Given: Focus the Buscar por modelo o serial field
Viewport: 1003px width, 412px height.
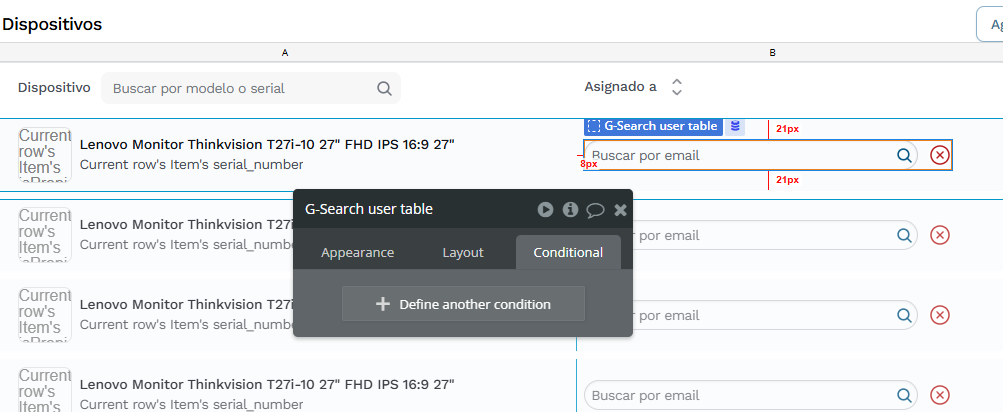Looking at the screenshot, I should [251, 88].
